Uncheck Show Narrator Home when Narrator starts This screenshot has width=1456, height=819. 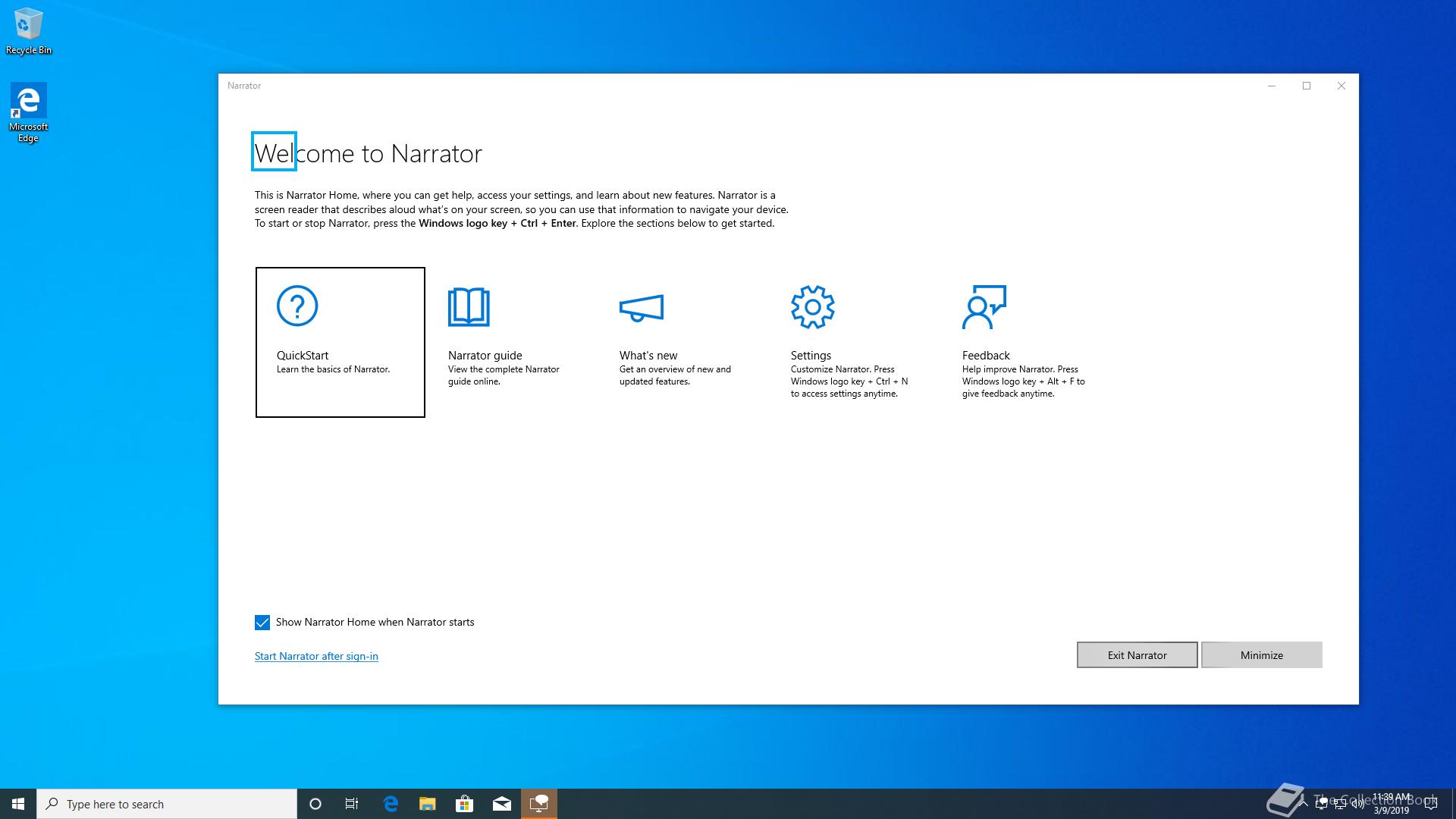pyautogui.click(x=262, y=623)
